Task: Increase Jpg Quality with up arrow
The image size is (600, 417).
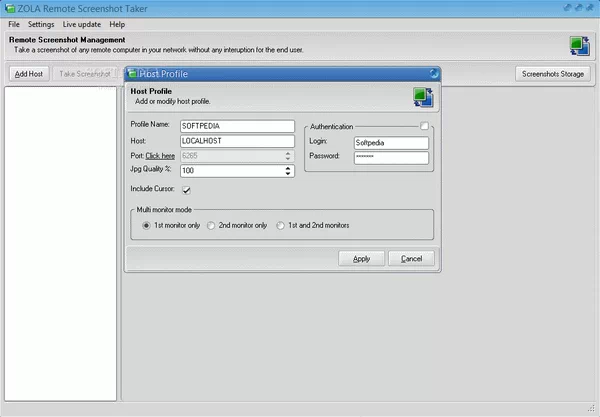Action: (288, 168)
